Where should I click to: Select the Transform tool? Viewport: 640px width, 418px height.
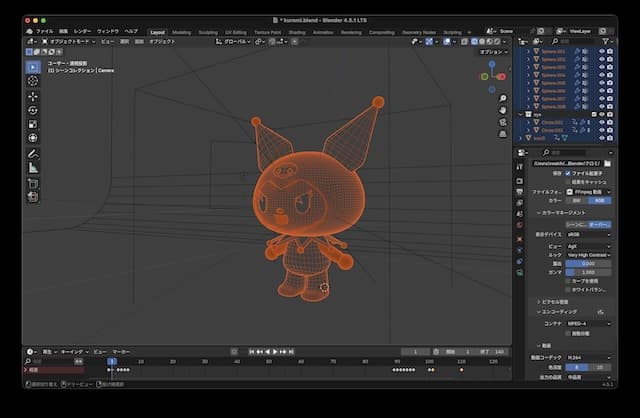33,138
